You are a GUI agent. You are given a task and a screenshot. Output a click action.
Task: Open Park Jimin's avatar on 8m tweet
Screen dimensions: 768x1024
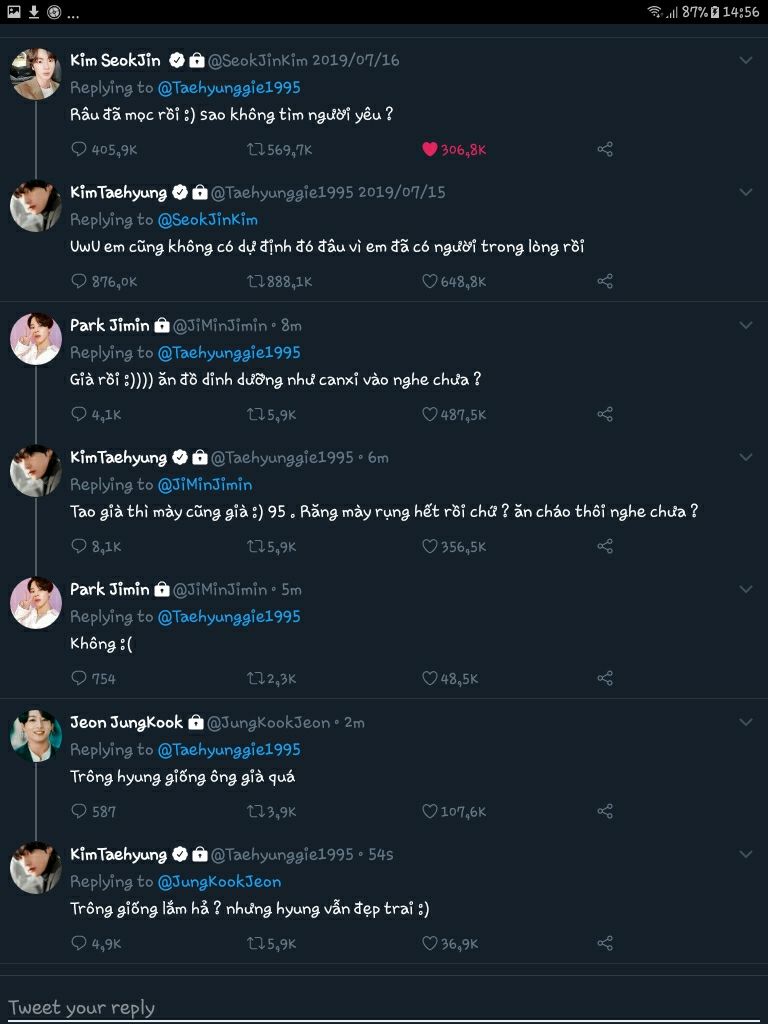(35, 339)
